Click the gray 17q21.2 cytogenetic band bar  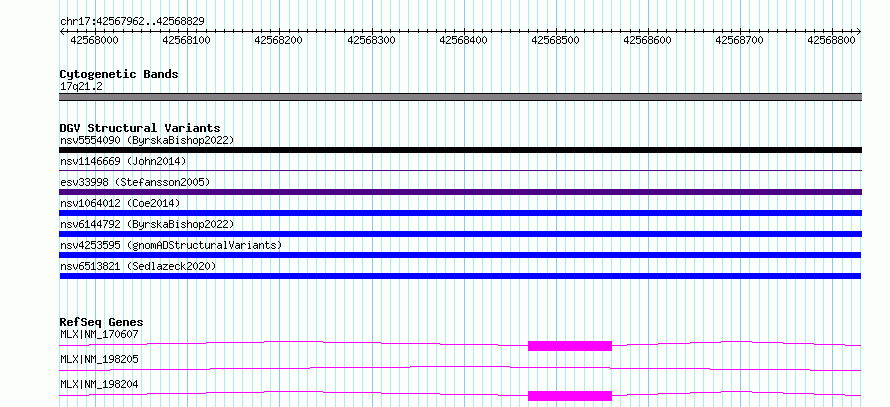click(x=460, y=97)
